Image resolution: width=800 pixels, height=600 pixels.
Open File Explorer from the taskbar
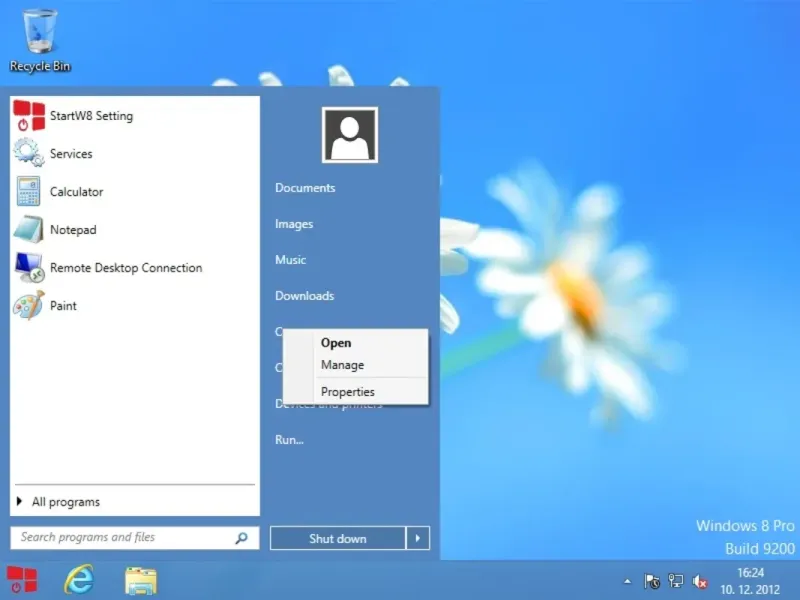(x=141, y=581)
